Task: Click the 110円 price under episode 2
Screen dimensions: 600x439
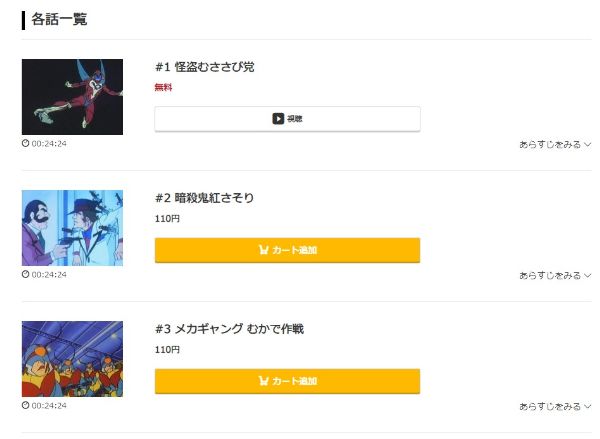Action: (167, 219)
